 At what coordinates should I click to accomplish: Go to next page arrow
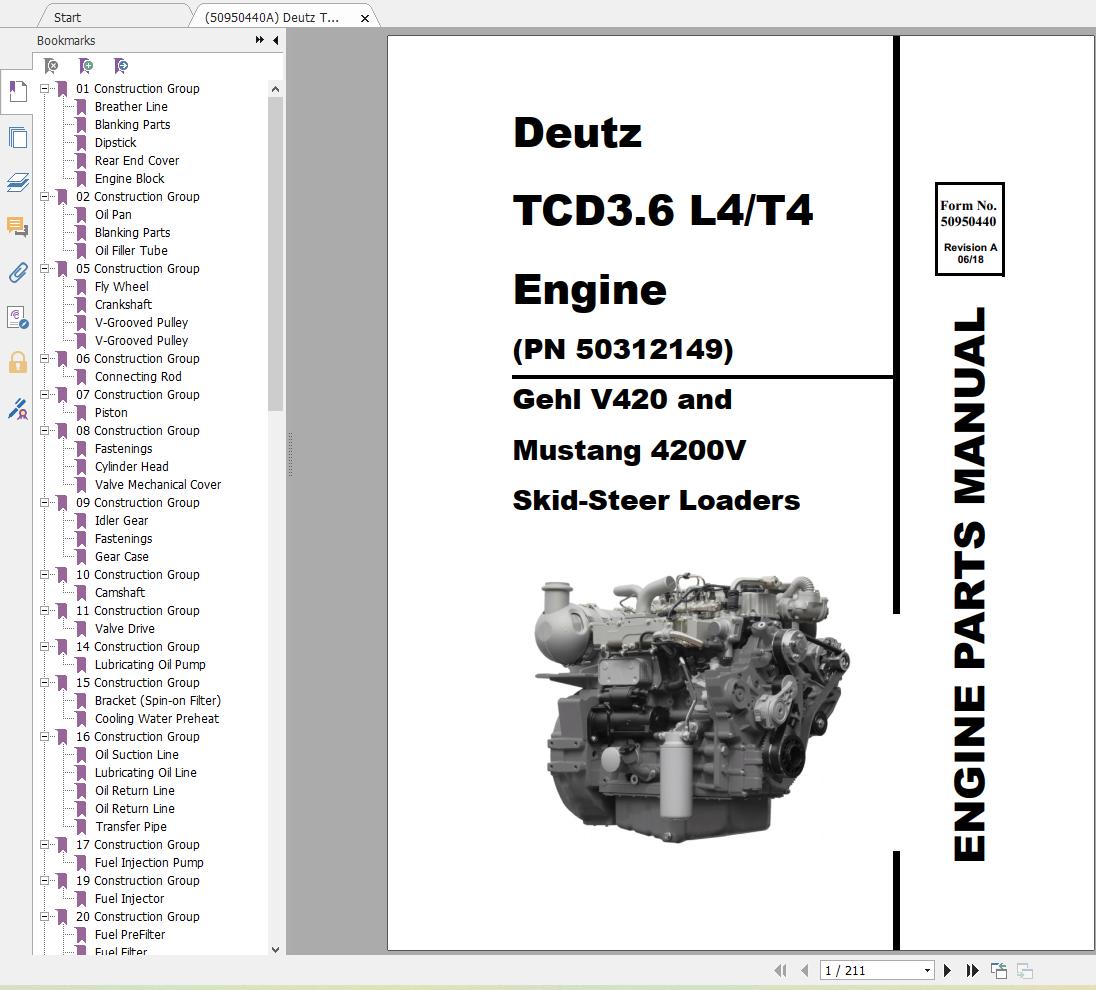coord(947,970)
